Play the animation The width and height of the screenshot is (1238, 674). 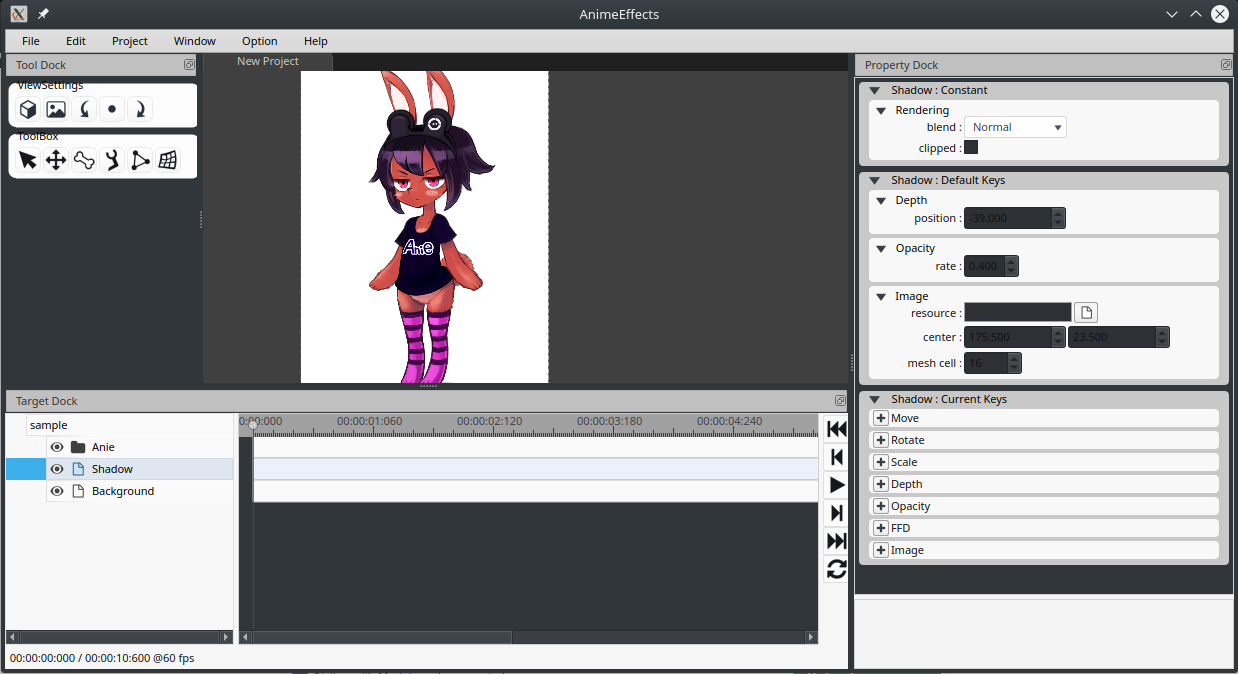point(837,485)
